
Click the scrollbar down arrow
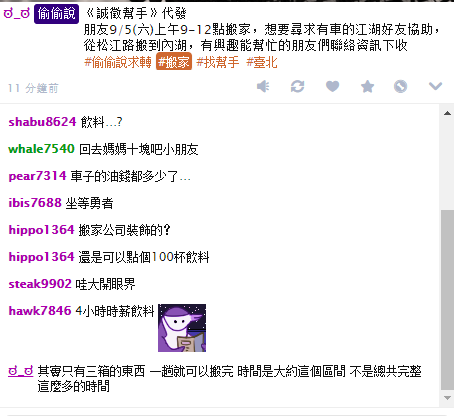click(447, 398)
